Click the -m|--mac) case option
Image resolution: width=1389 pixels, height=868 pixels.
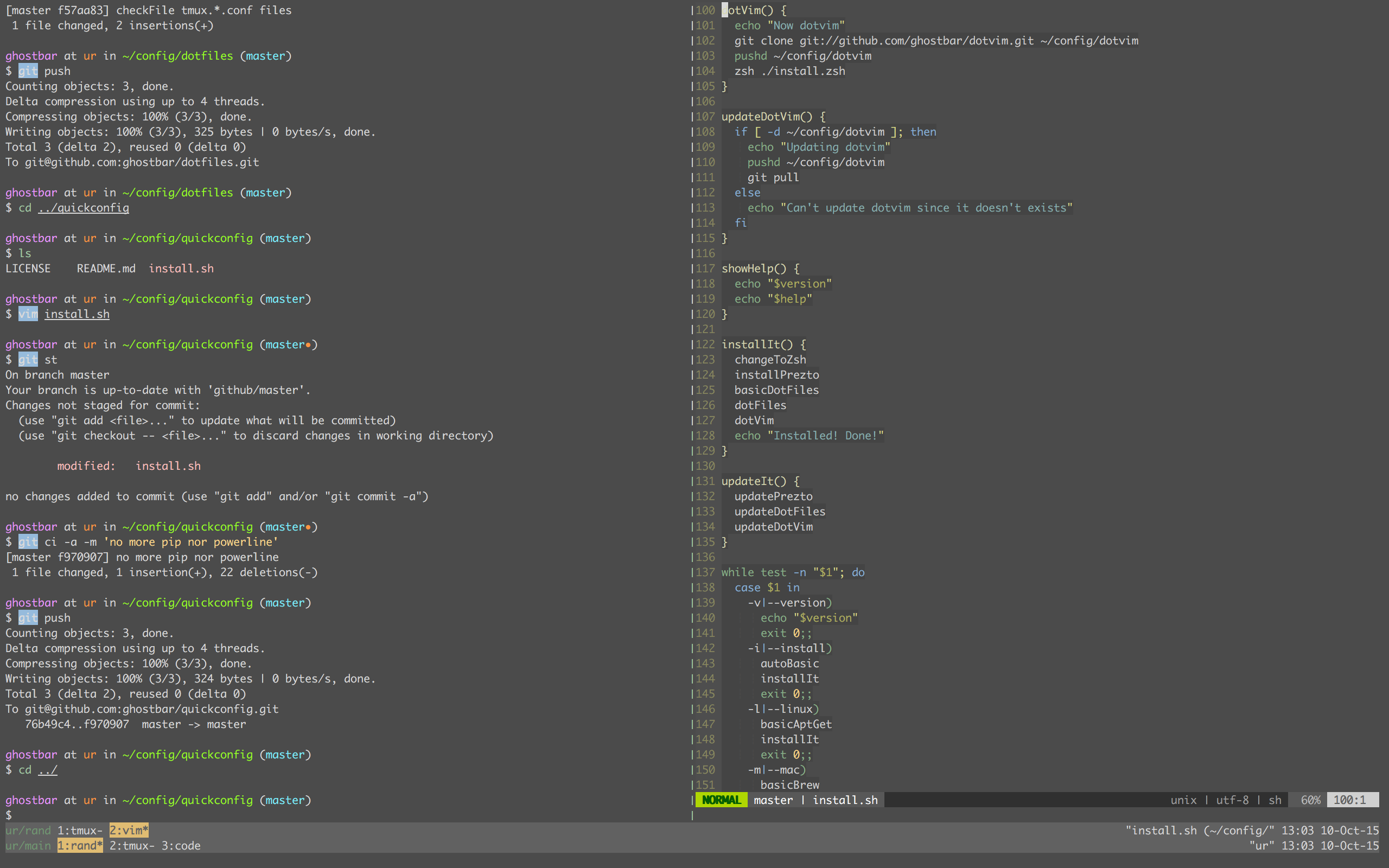[776, 770]
